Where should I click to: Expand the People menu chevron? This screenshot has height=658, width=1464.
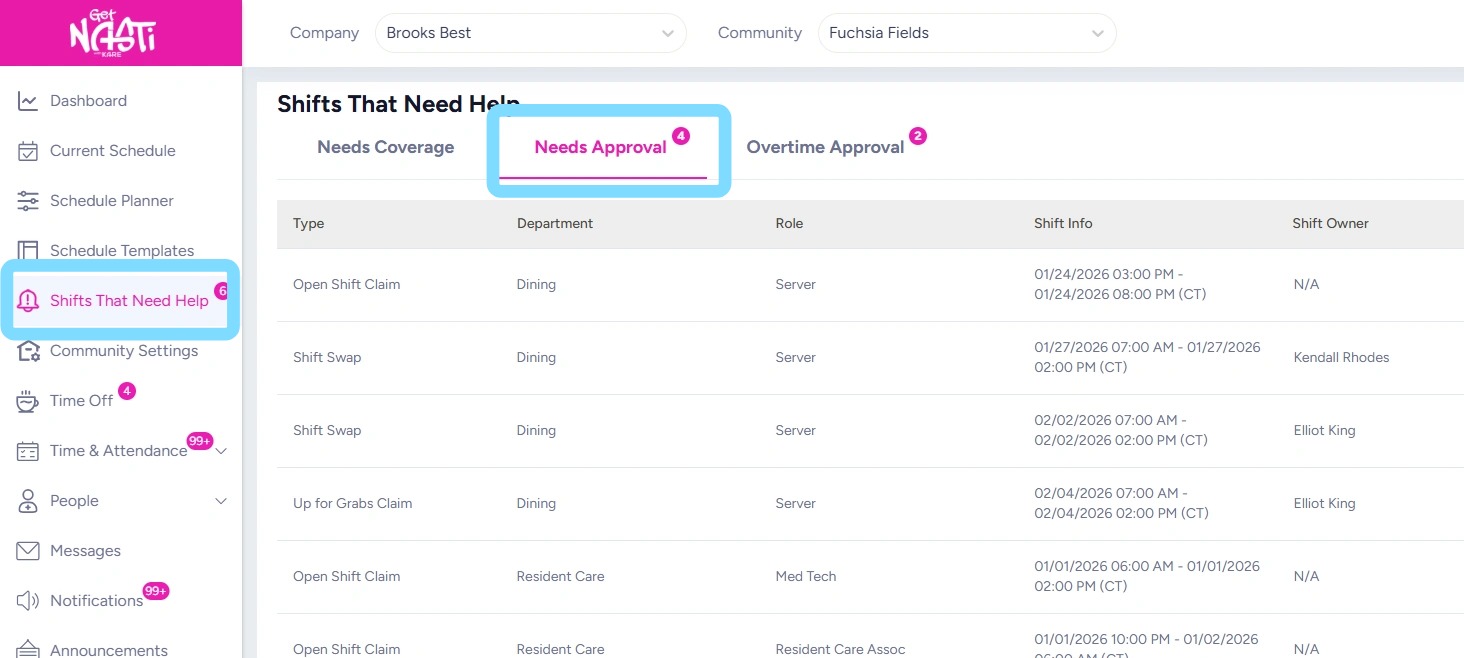[221, 501]
